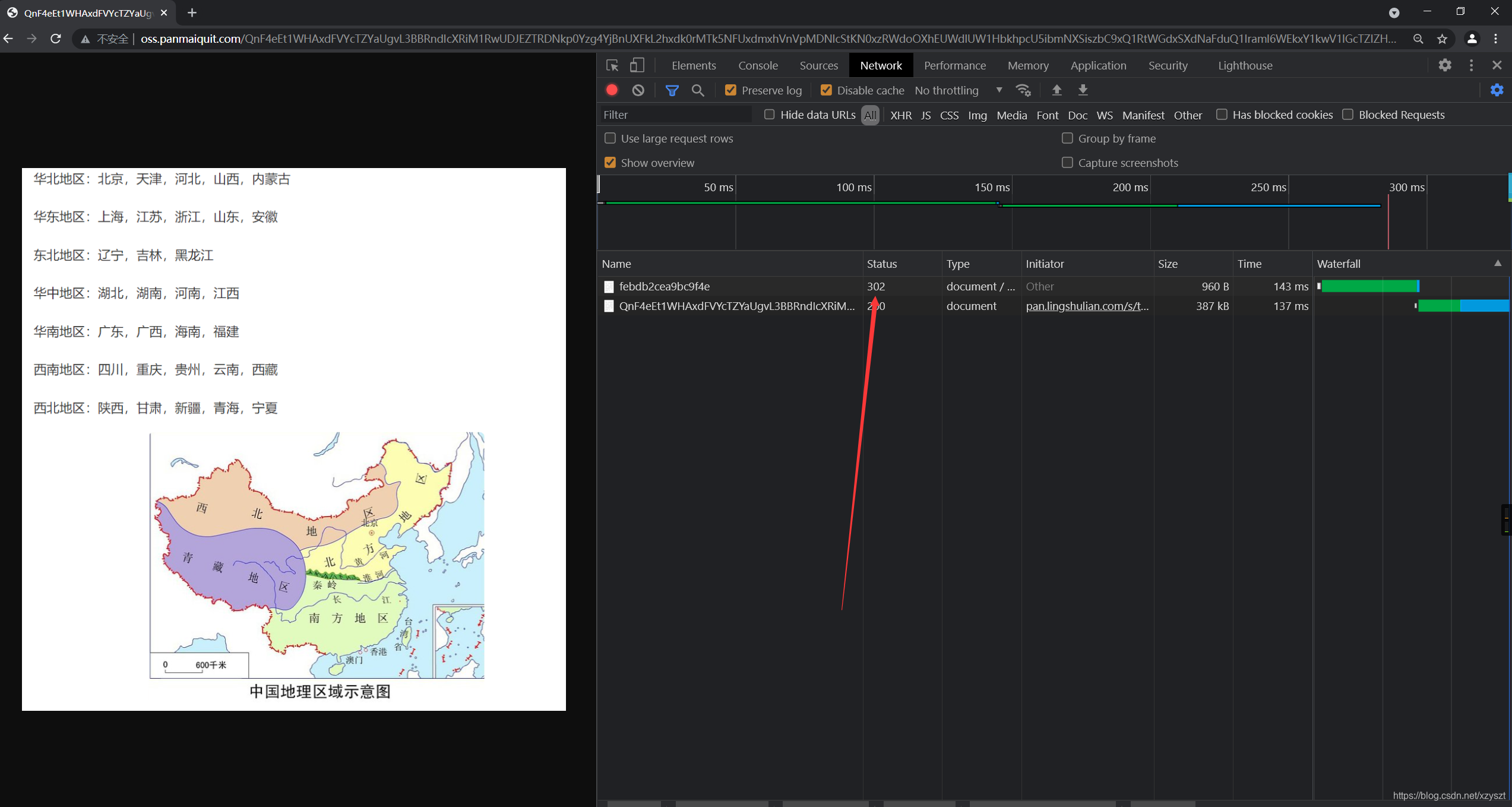Stop recording network log
Viewport: 1512px width, 807px height.
[x=612, y=90]
